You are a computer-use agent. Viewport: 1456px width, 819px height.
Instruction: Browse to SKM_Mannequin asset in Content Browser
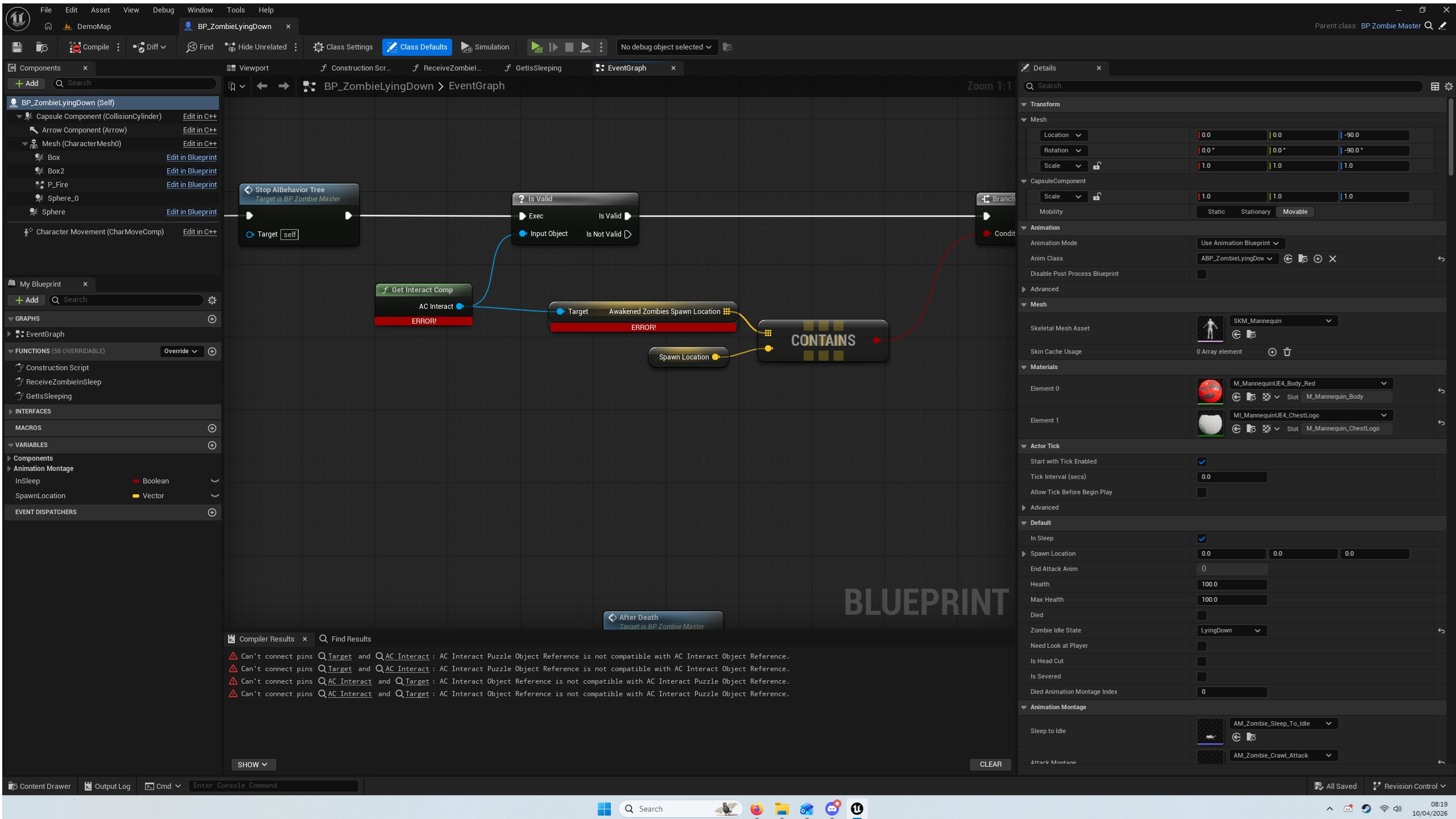tap(1251, 335)
